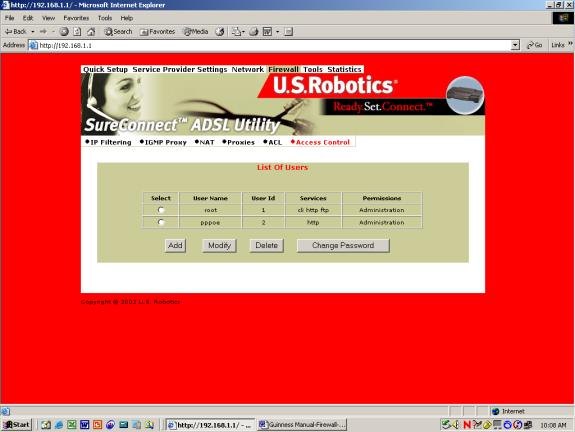
Task: Go to the ACL submenu
Action: tap(273, 142)
